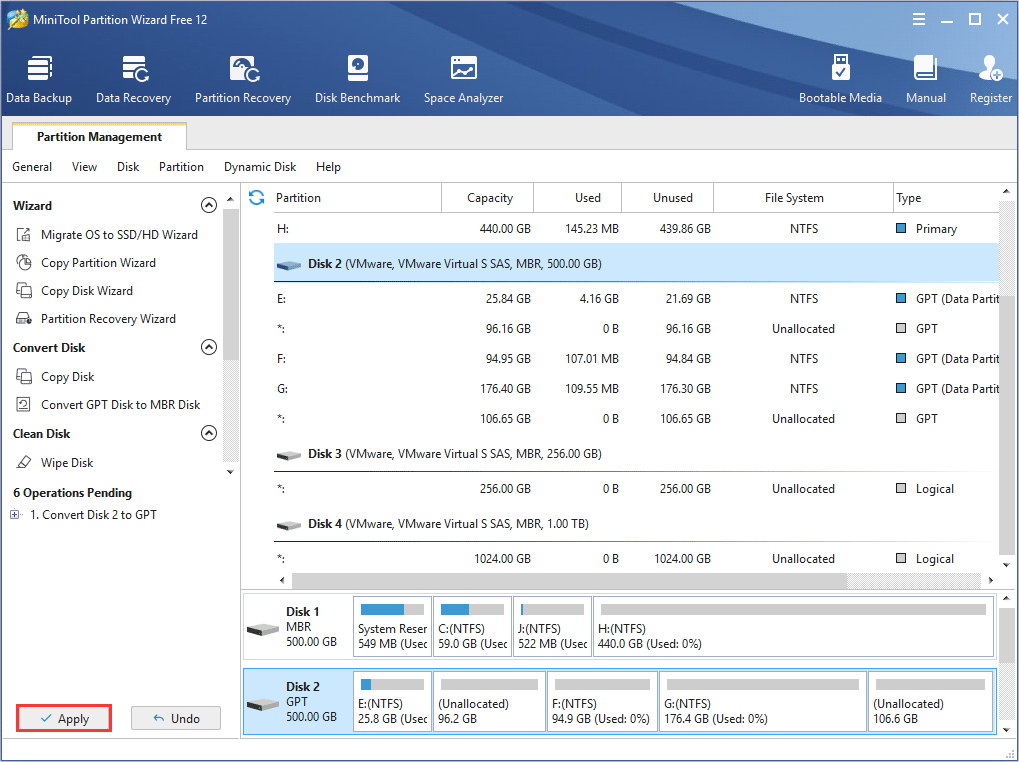Collapse the Wizard section

tap(209, 204)
